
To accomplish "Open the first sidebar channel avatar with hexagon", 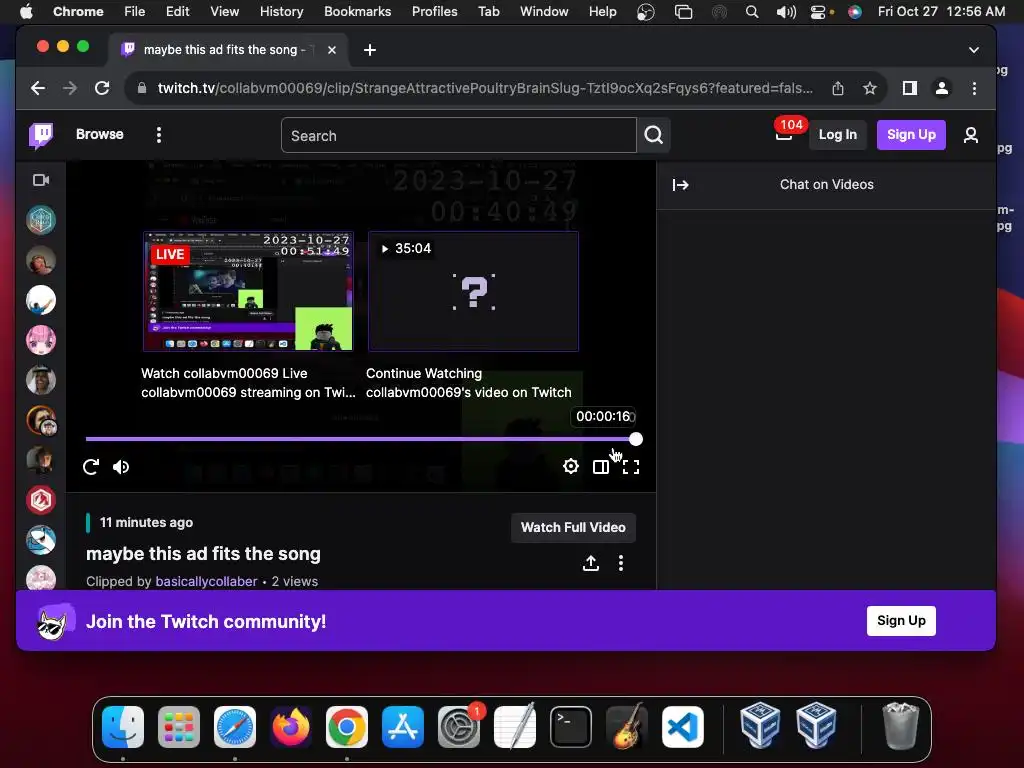I will pyautogui.click(x=41, y=220).
